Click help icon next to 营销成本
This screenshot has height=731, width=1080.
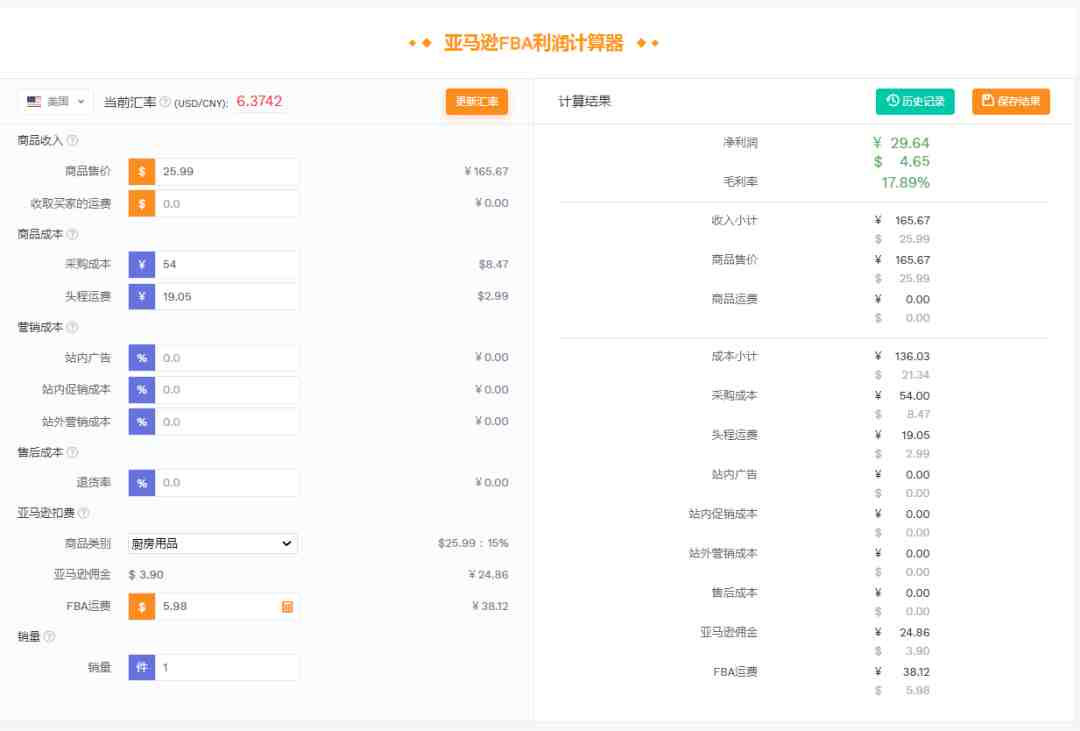point(72,327)
